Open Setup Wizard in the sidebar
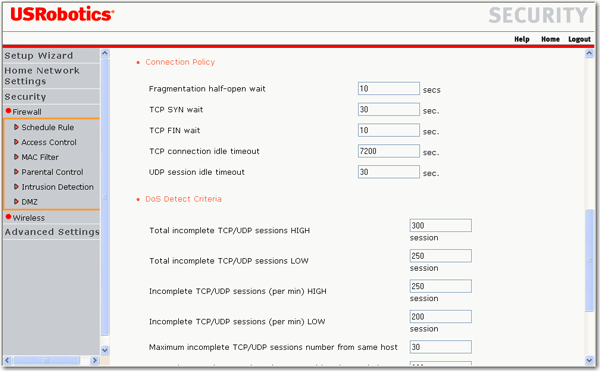 click(x=39, y=56)
